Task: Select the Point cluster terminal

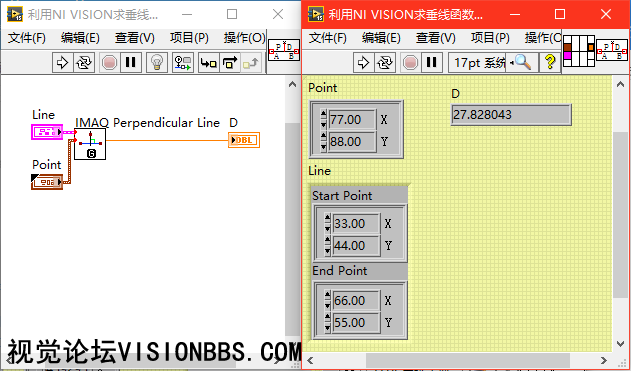Action: (x=47, y=182)
